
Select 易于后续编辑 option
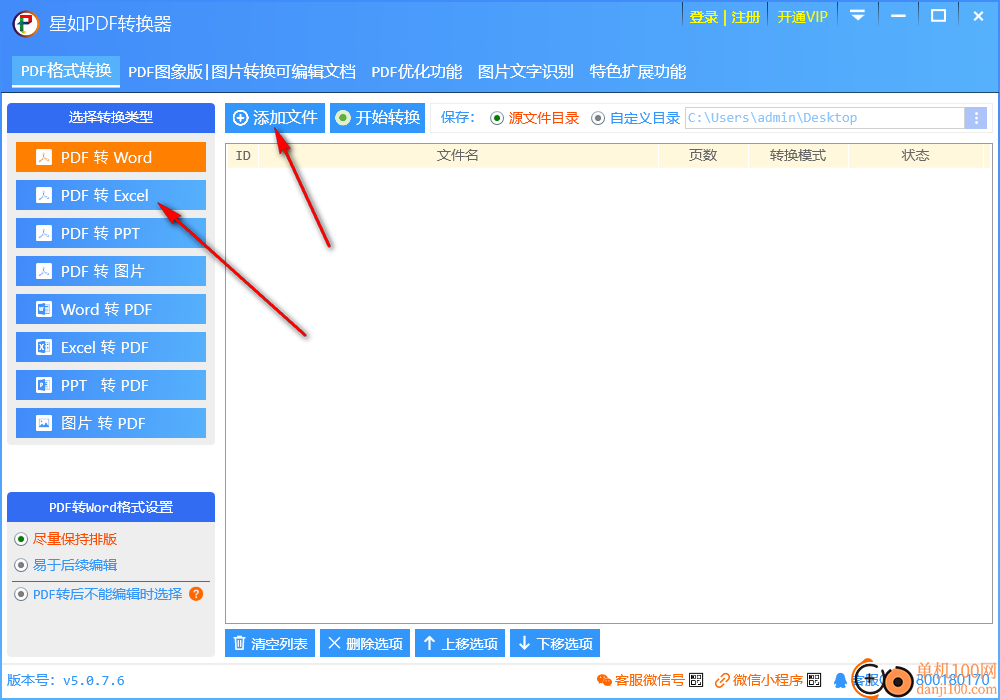coord(66,565)
